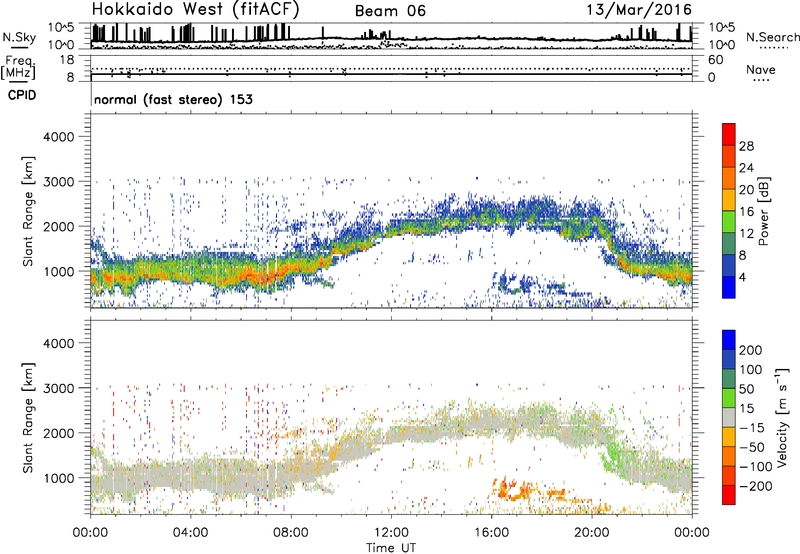Select the 20:00 time tick label
800x554 pixels.
[591, 533]
